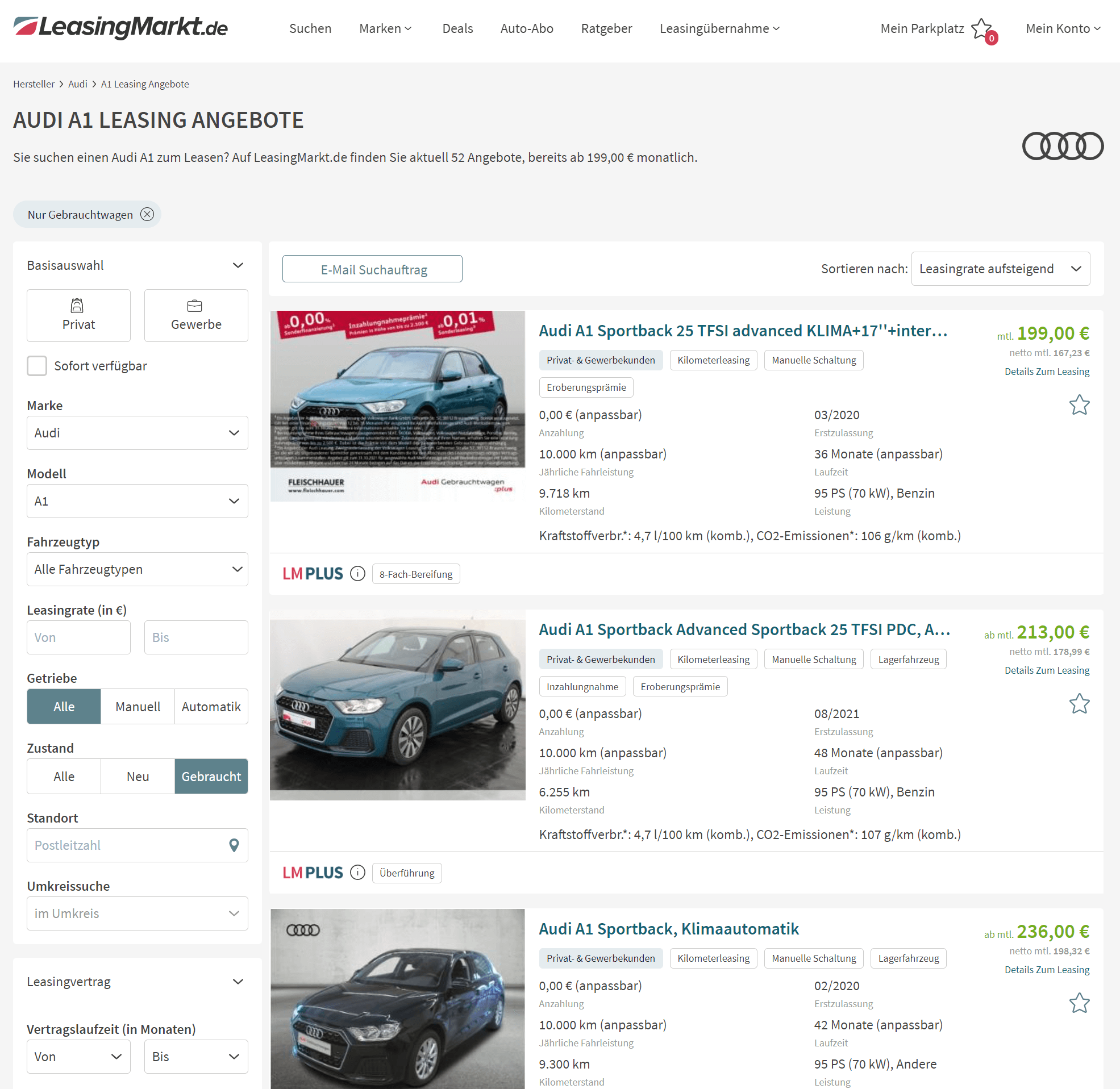Set Getriebe to Alle
Viewport: 1120px width, 1089px height.
pyautogui.click(x=64, y=707)
